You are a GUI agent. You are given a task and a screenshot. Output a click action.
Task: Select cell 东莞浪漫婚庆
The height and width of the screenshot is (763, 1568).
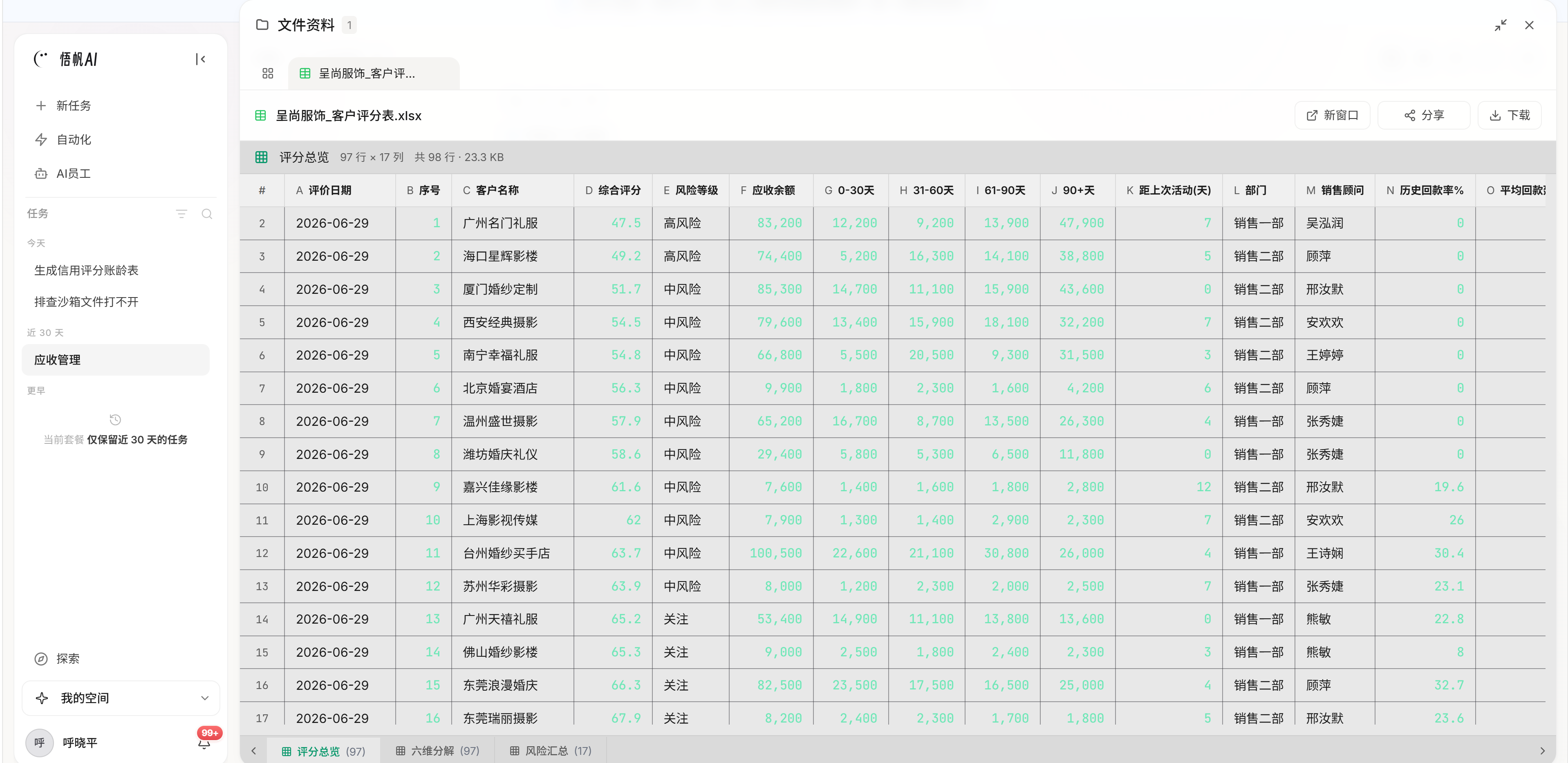click(x=513, y=685)
